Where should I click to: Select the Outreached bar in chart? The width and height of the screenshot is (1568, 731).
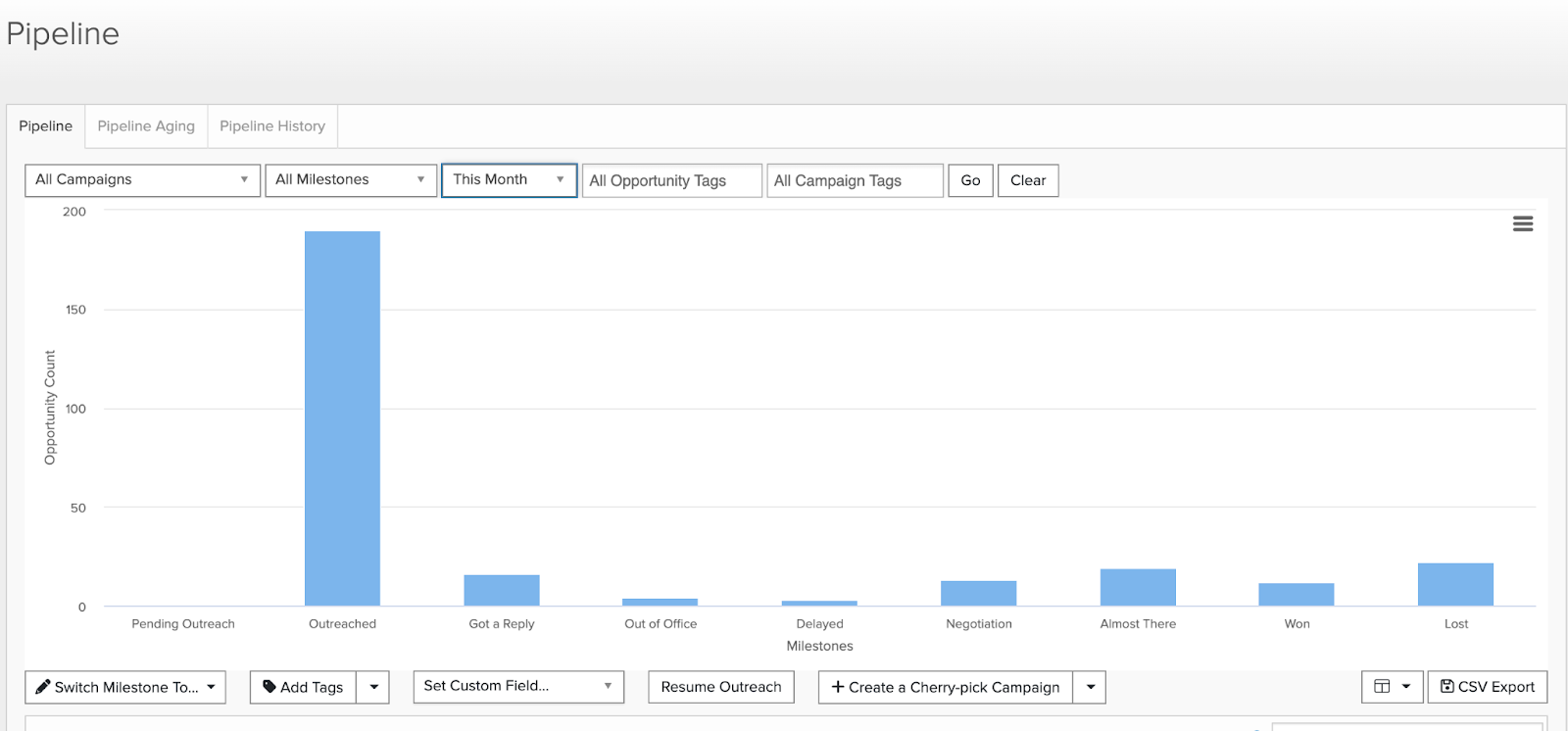[342, 418]
